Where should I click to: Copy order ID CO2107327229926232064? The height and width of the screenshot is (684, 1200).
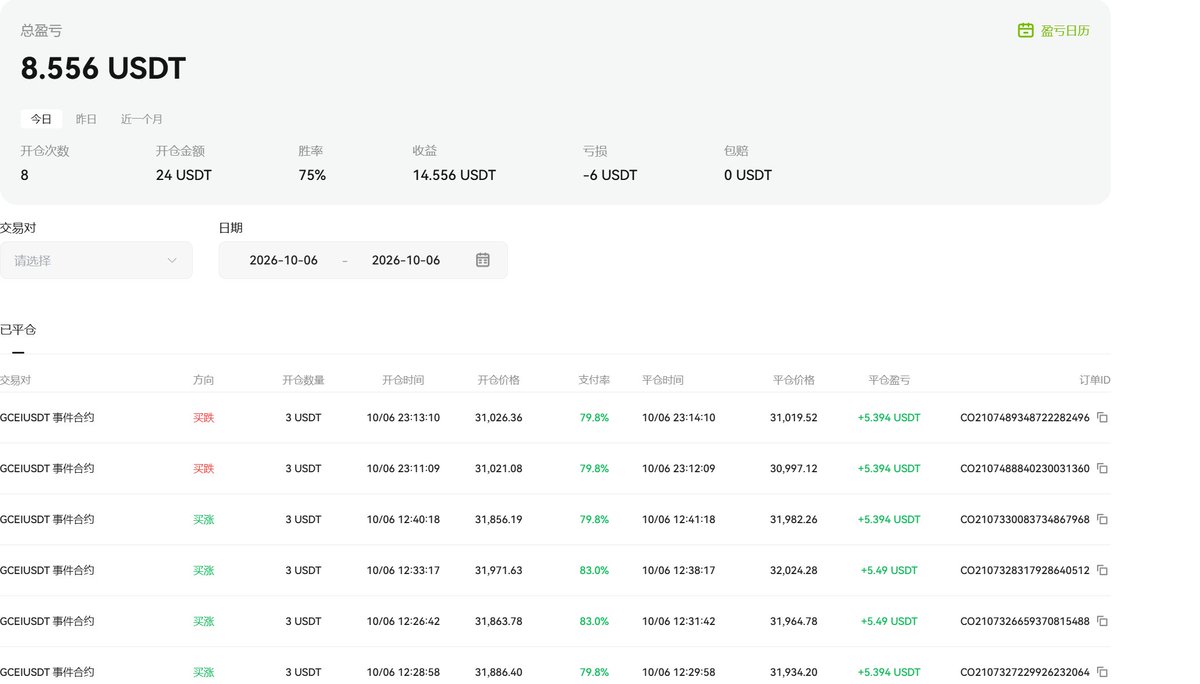[x=1102, y=673]
